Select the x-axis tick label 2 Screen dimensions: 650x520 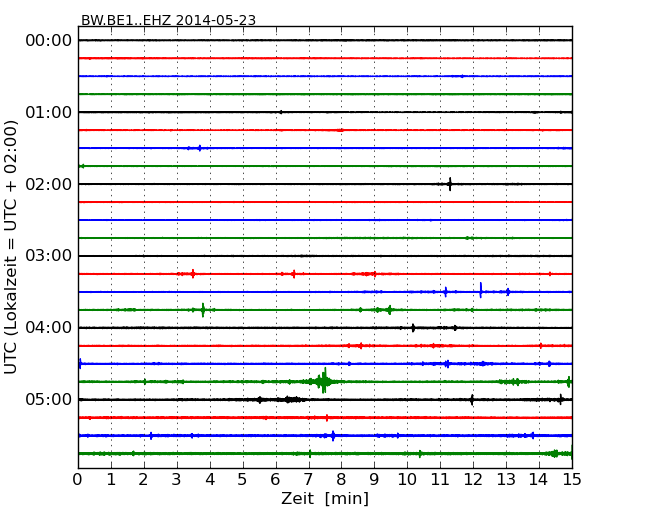pos(144,480)
